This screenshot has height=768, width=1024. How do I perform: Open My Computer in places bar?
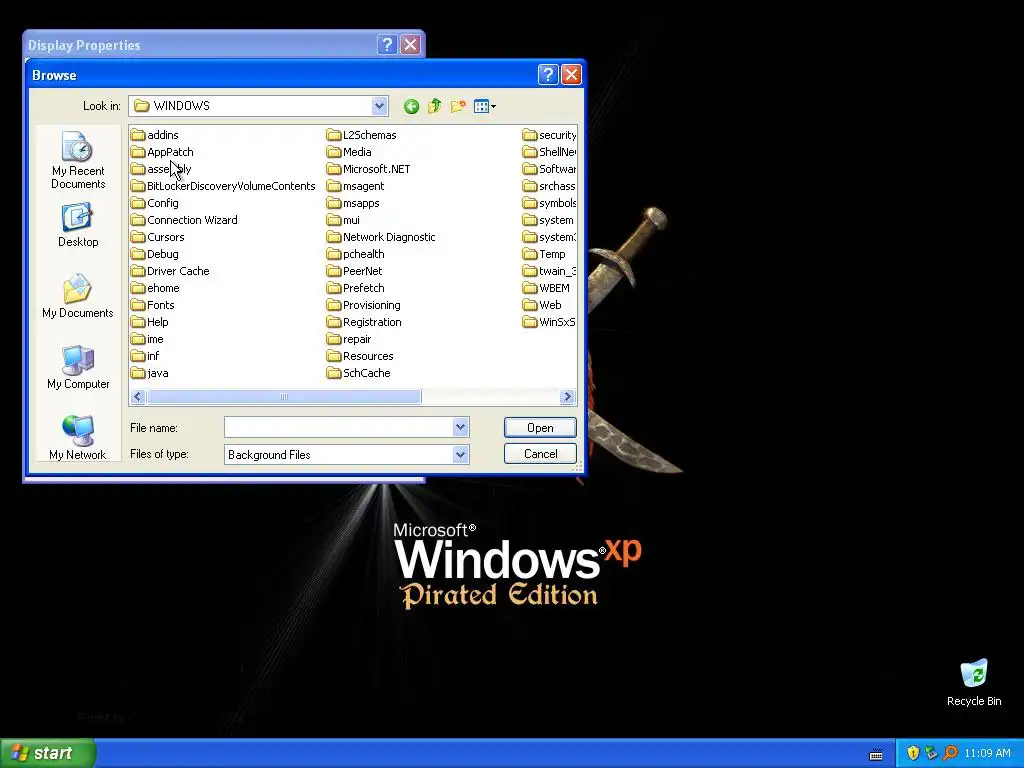click(x=78, y=367)
